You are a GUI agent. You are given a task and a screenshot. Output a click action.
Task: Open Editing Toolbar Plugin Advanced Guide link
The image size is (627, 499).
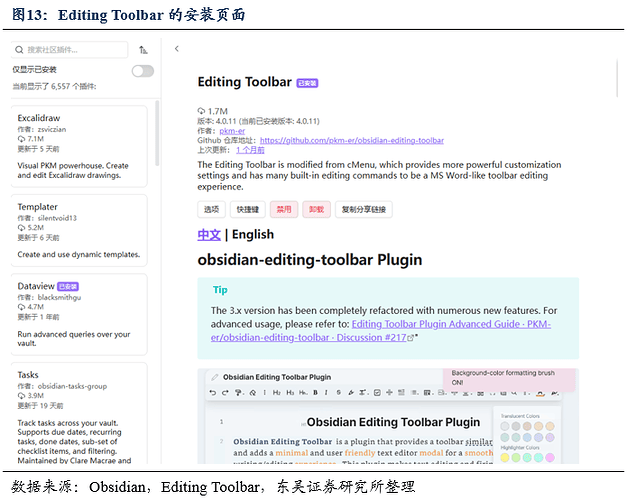click(x=381, y=331)
